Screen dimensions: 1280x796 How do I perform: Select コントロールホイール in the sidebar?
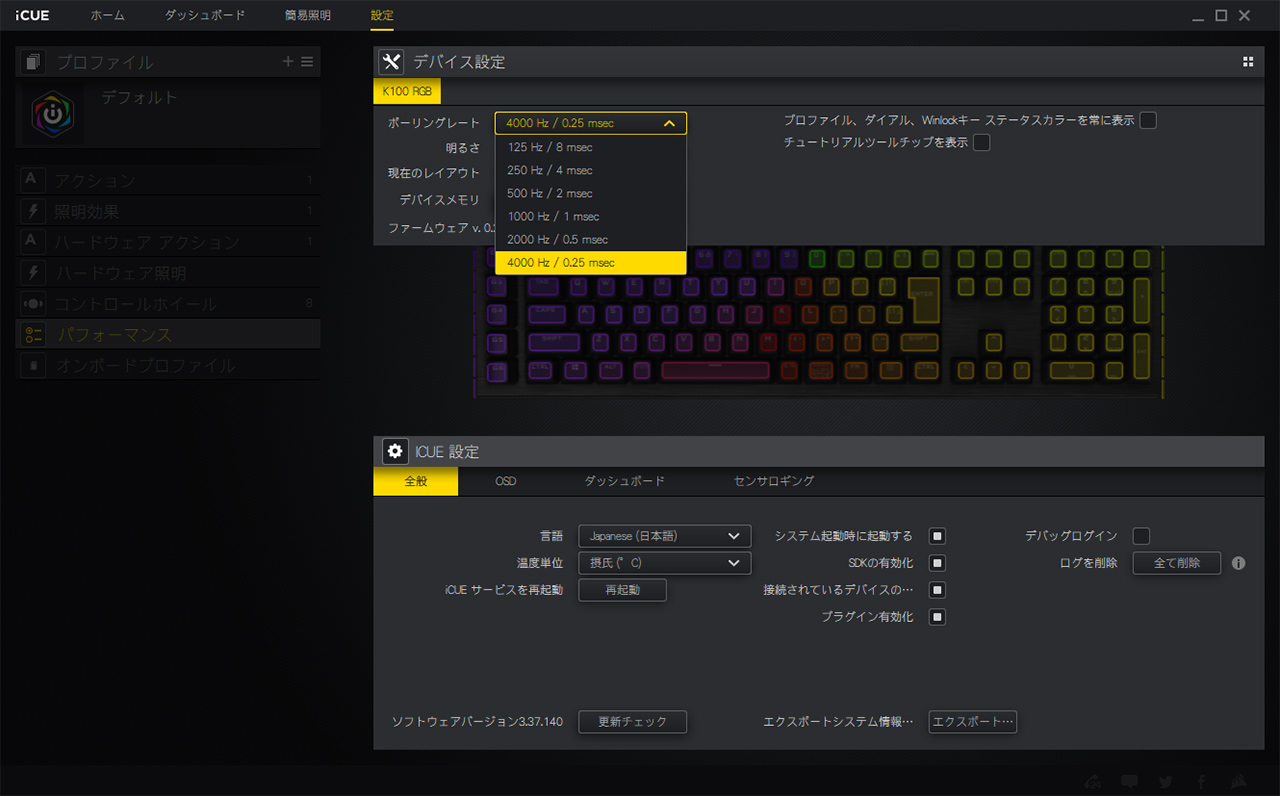168,304
